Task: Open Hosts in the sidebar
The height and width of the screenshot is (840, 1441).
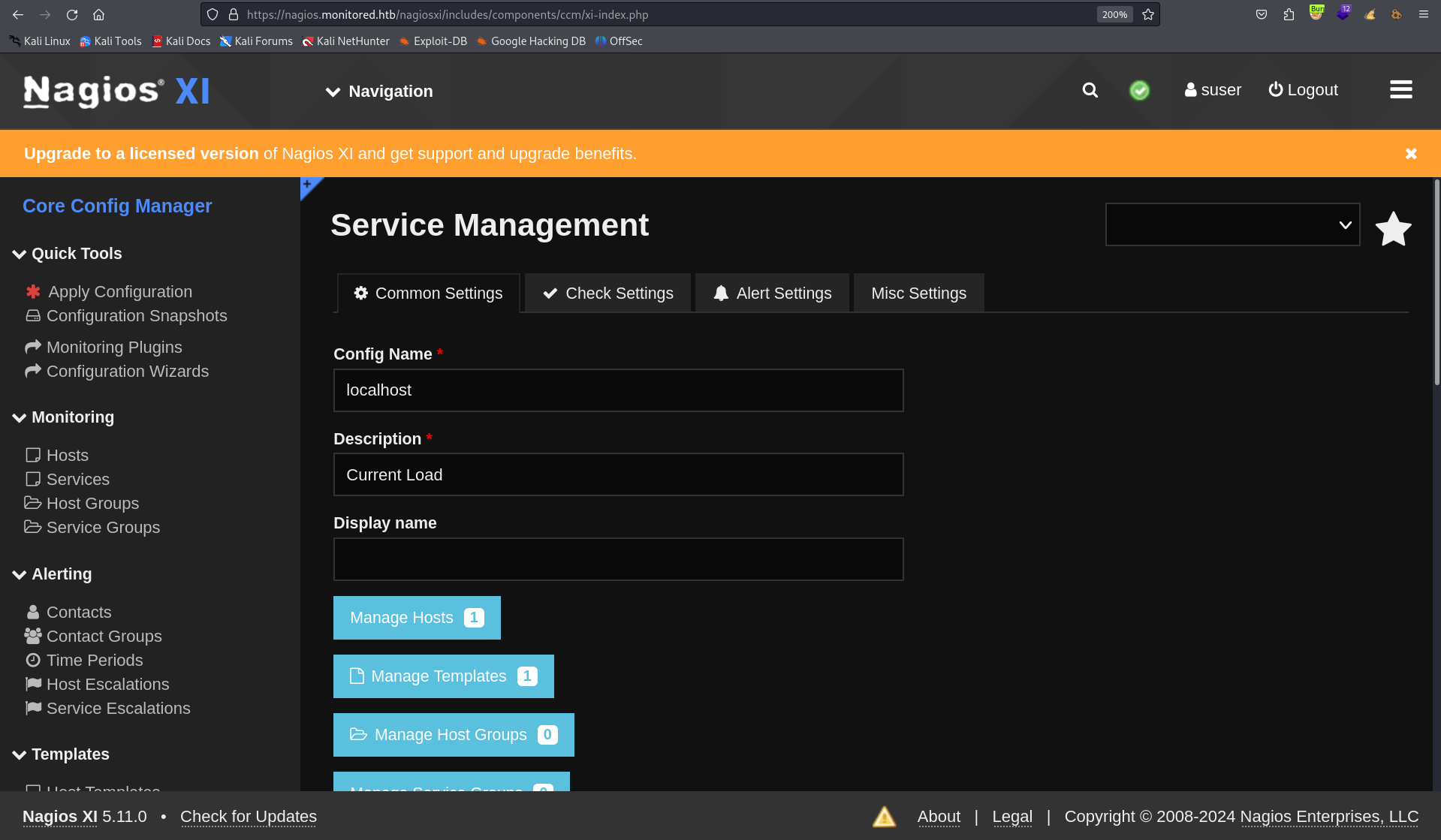Action: (x=57, y=456)
